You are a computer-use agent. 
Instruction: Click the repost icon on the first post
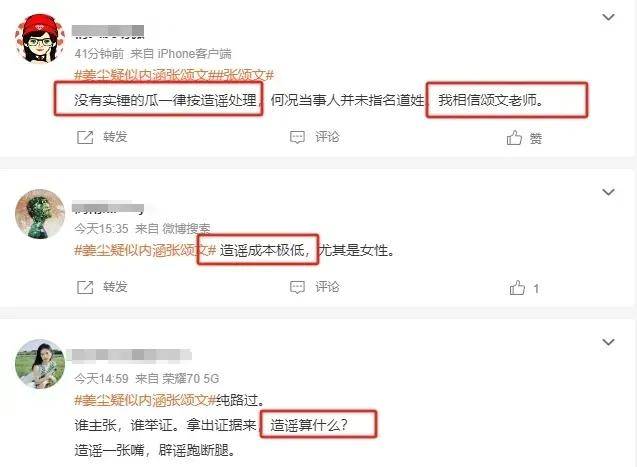pos(85,137)
